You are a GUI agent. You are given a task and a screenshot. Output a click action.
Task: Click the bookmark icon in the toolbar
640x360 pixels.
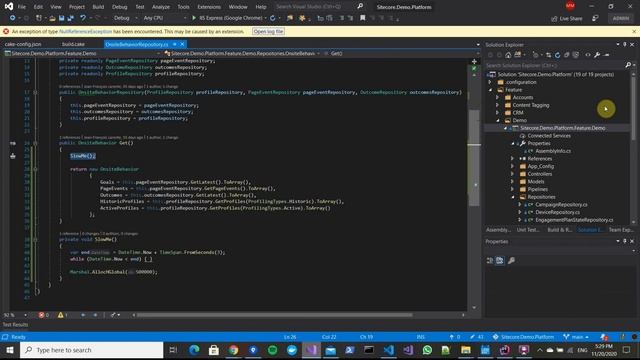point(362,18)
